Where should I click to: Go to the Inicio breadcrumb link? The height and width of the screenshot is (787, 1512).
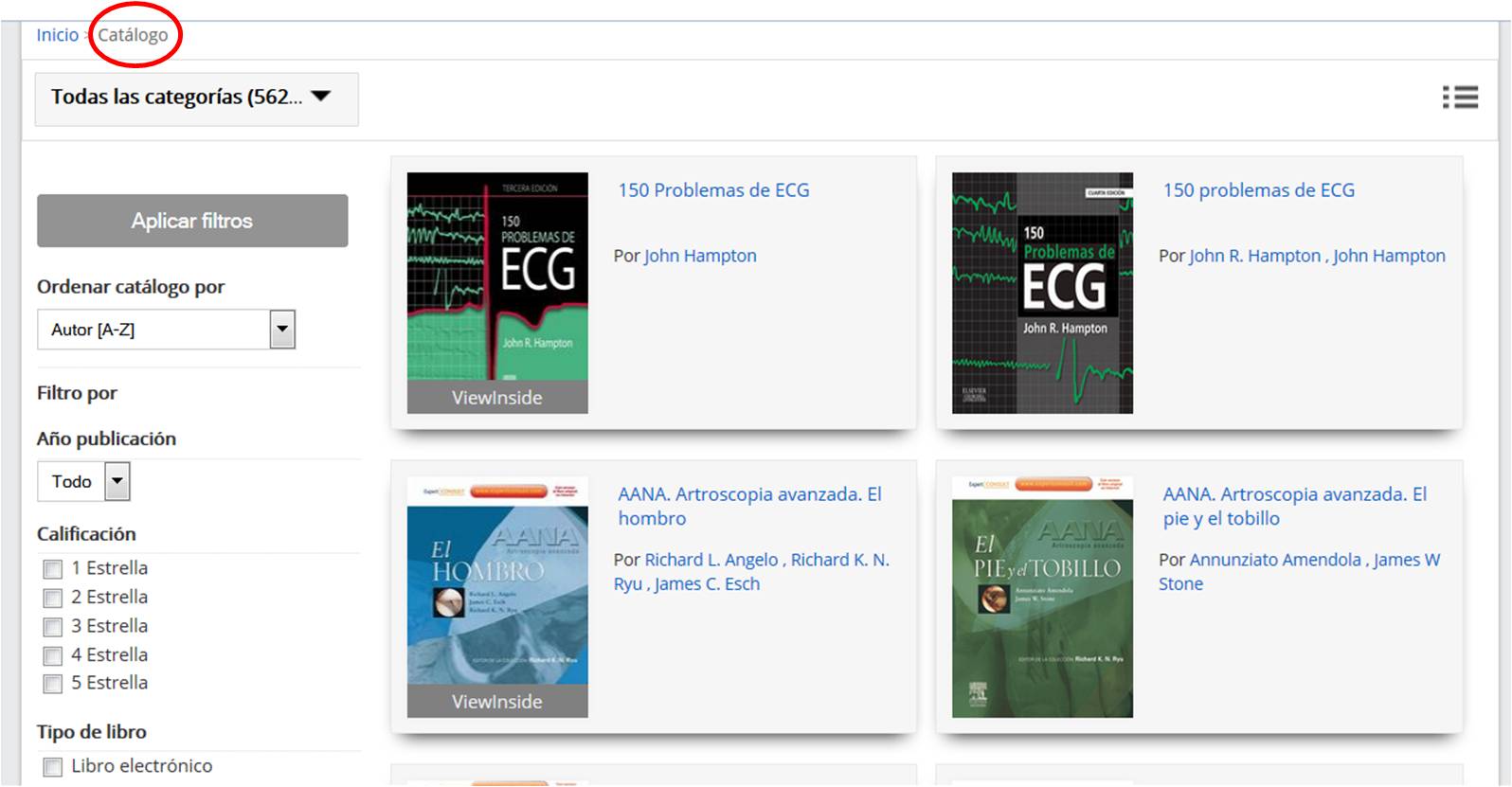(57, 35)
